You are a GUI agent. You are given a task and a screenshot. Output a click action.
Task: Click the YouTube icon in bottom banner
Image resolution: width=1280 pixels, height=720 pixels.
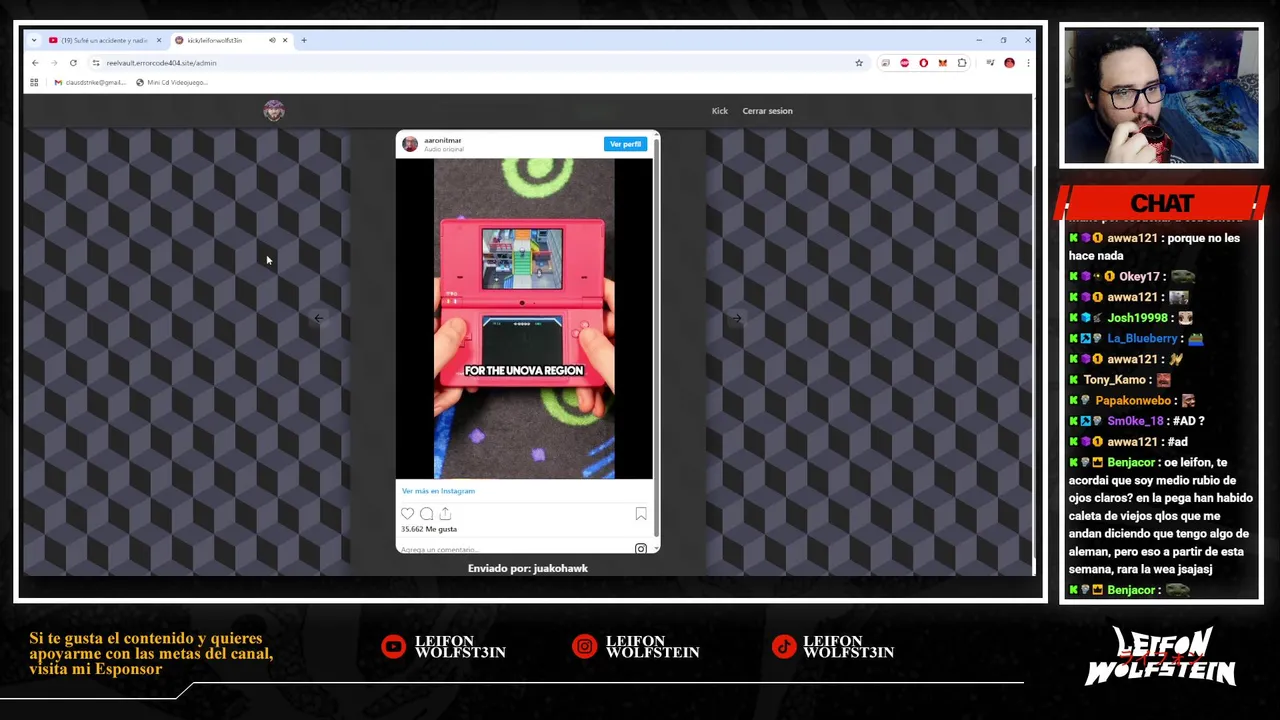(393, 647)
